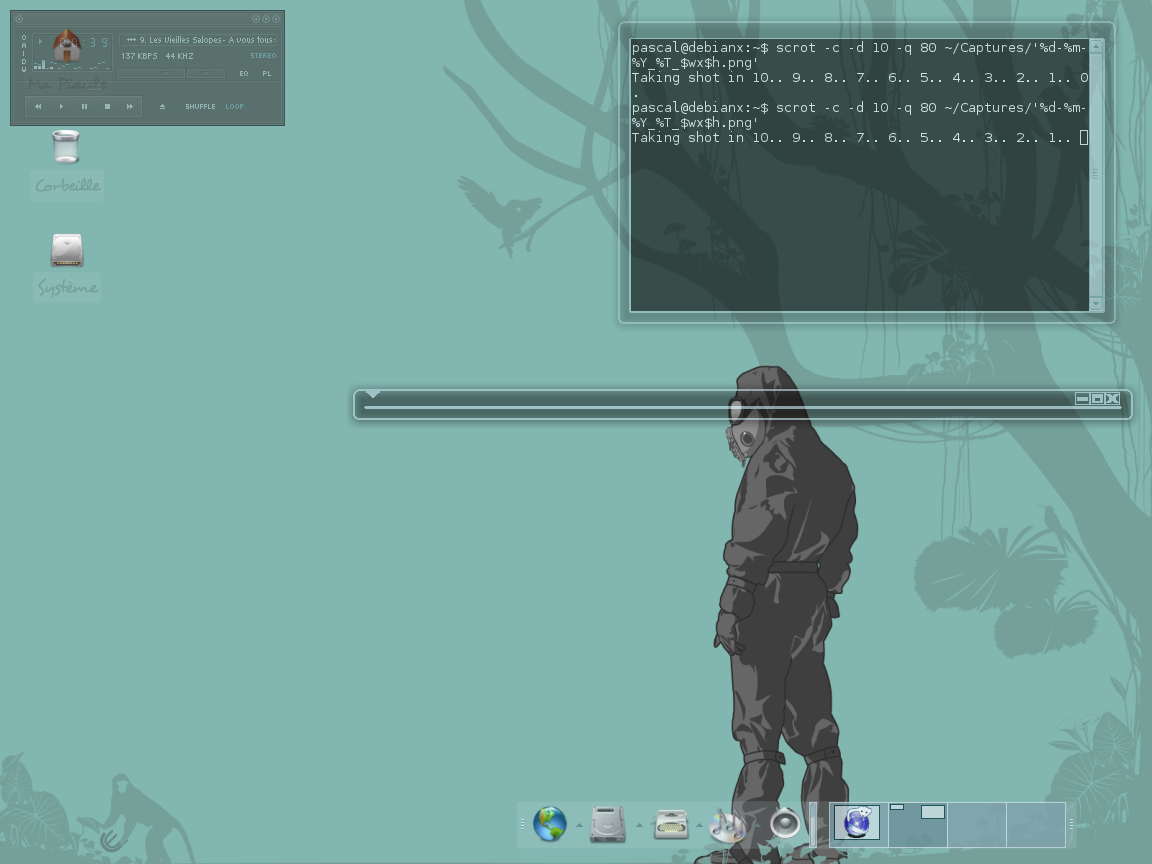Click the second scrot command line in terminal
Image resolution: width=1152 pixels, height=864 pixels.
pyautogui.click(x=859, y=115)
